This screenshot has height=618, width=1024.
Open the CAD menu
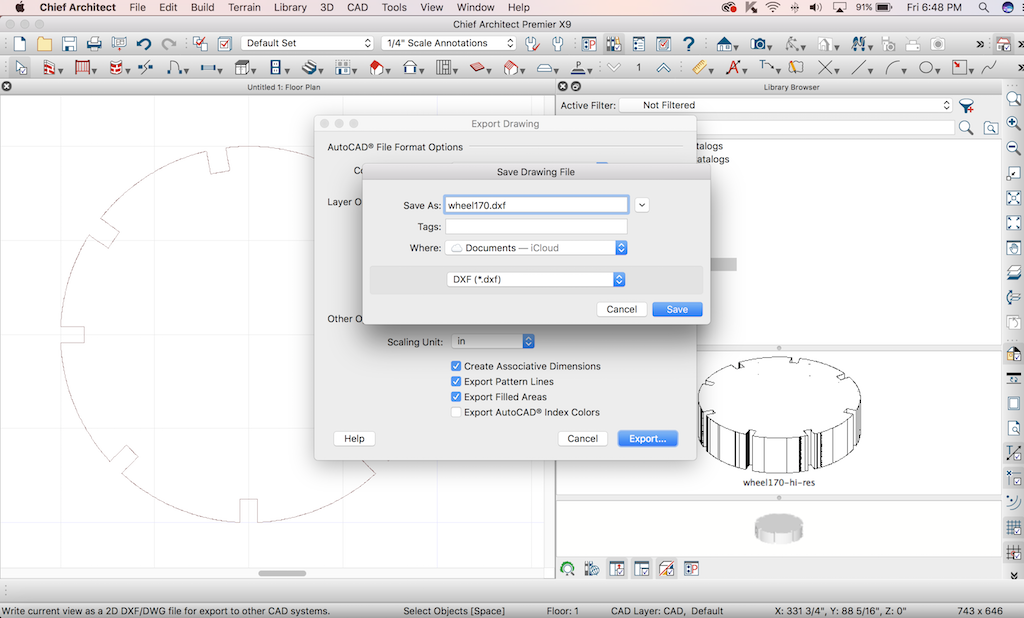tap(357, 7)
